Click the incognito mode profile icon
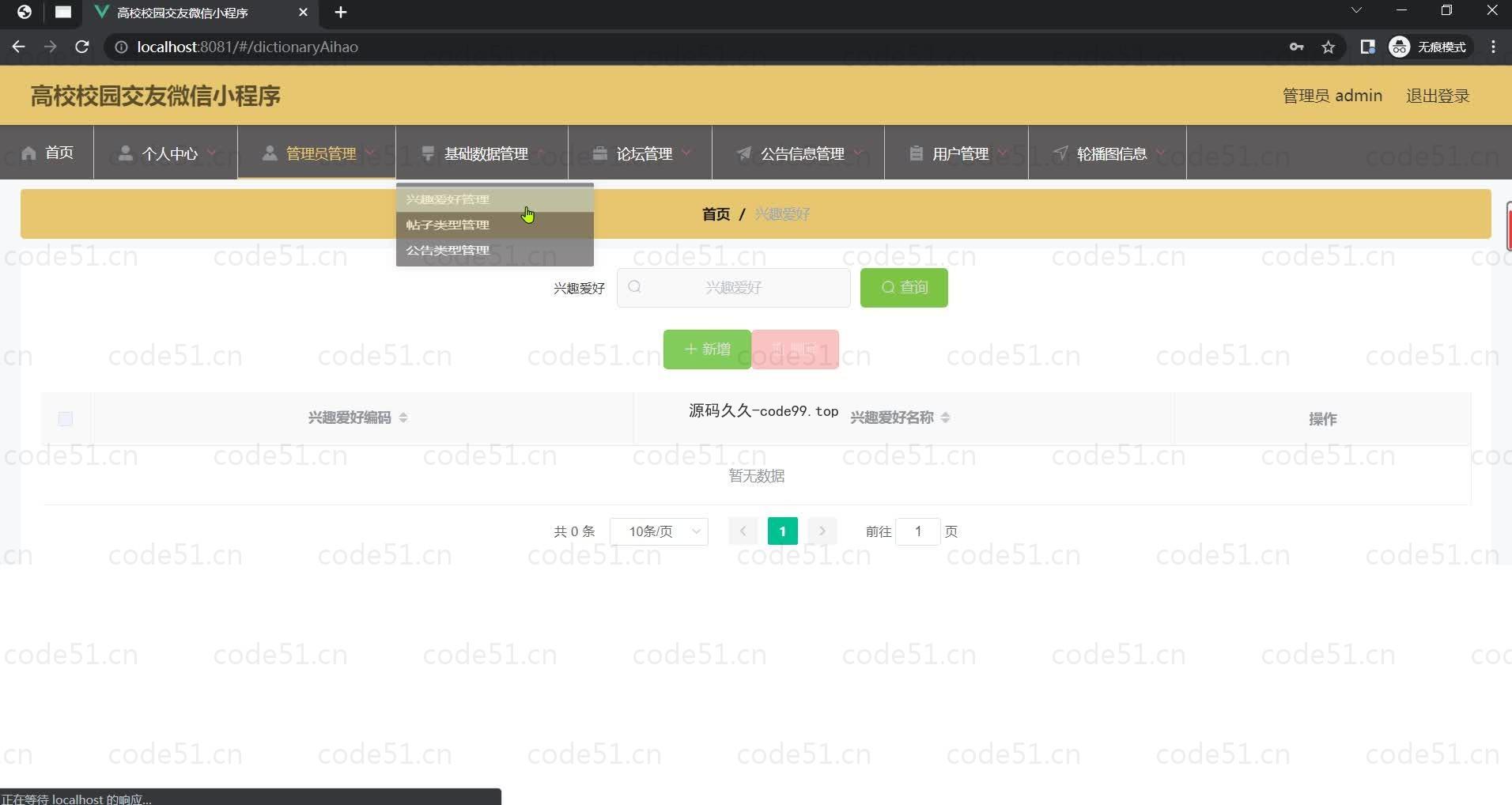Viewport: 1512px width, 805px height. (1399, 47)
